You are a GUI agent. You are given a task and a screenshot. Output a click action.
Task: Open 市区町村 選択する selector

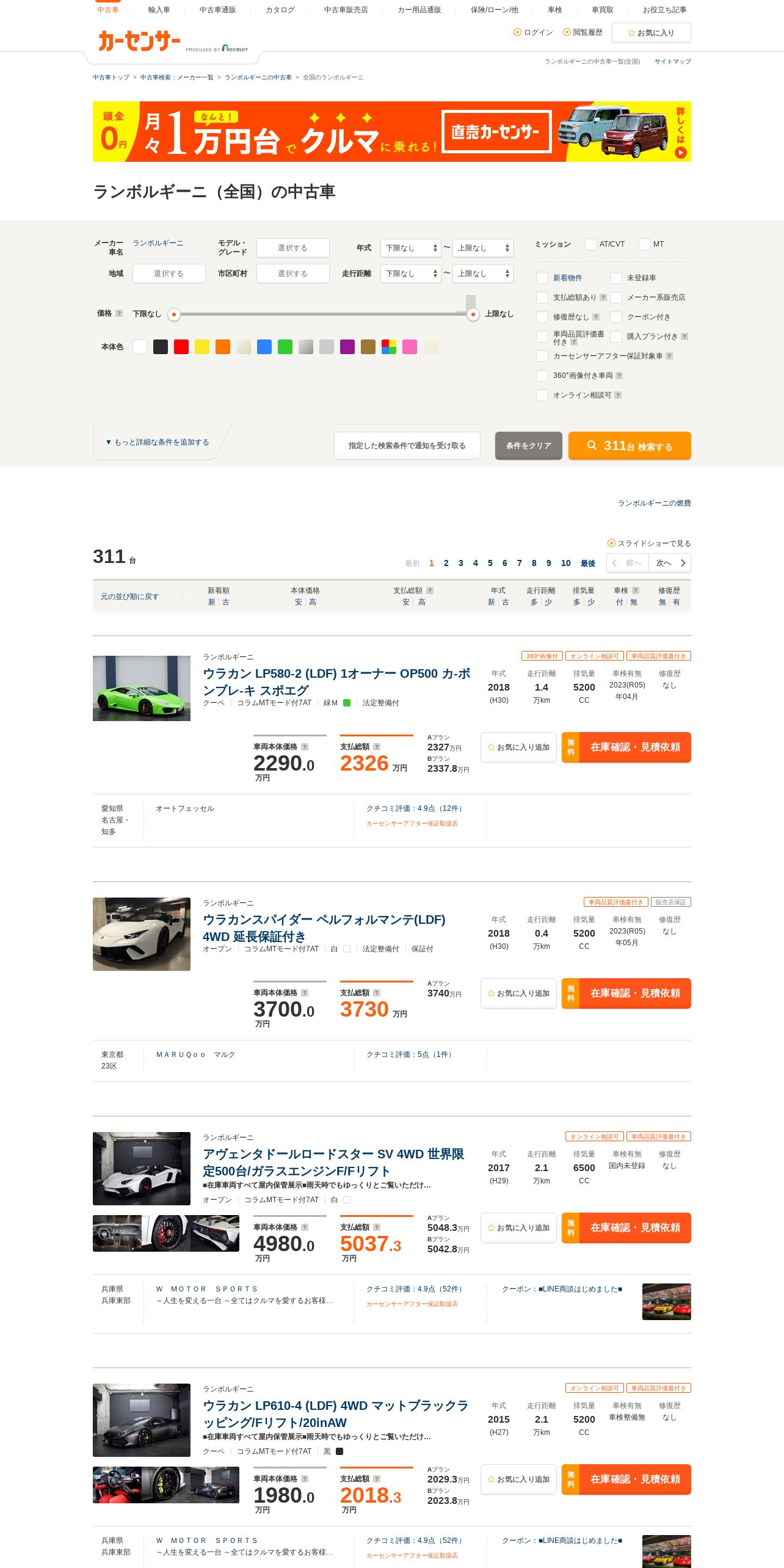tap(292, 274)
